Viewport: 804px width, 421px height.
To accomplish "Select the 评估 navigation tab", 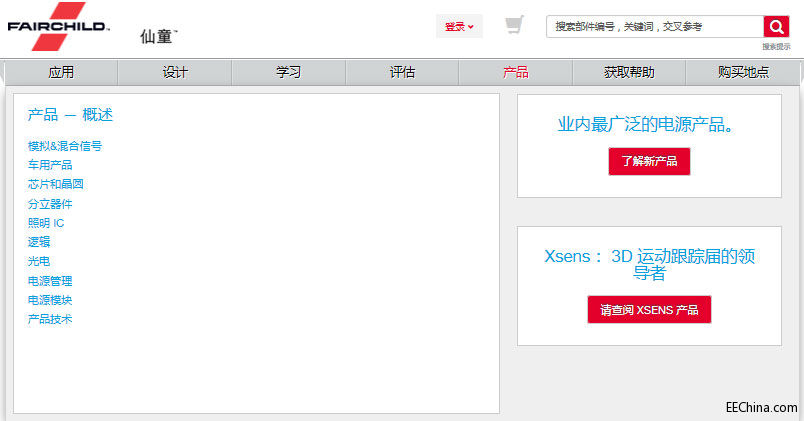I will pos(402,73).
